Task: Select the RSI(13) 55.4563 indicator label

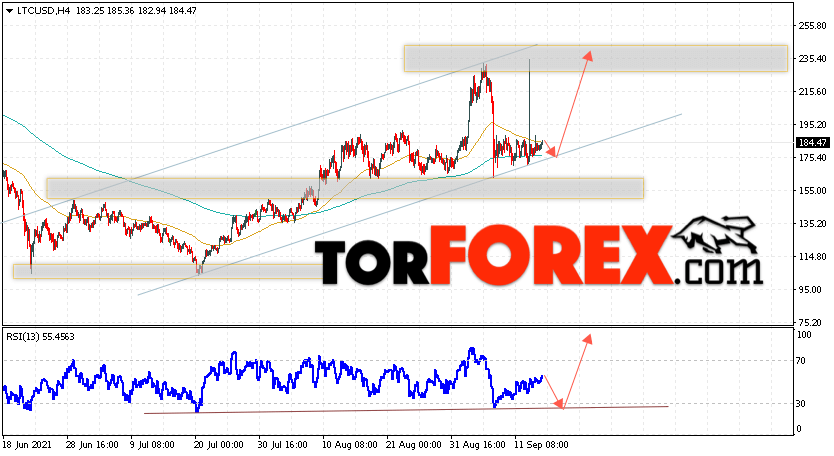Action: point(40,337)
